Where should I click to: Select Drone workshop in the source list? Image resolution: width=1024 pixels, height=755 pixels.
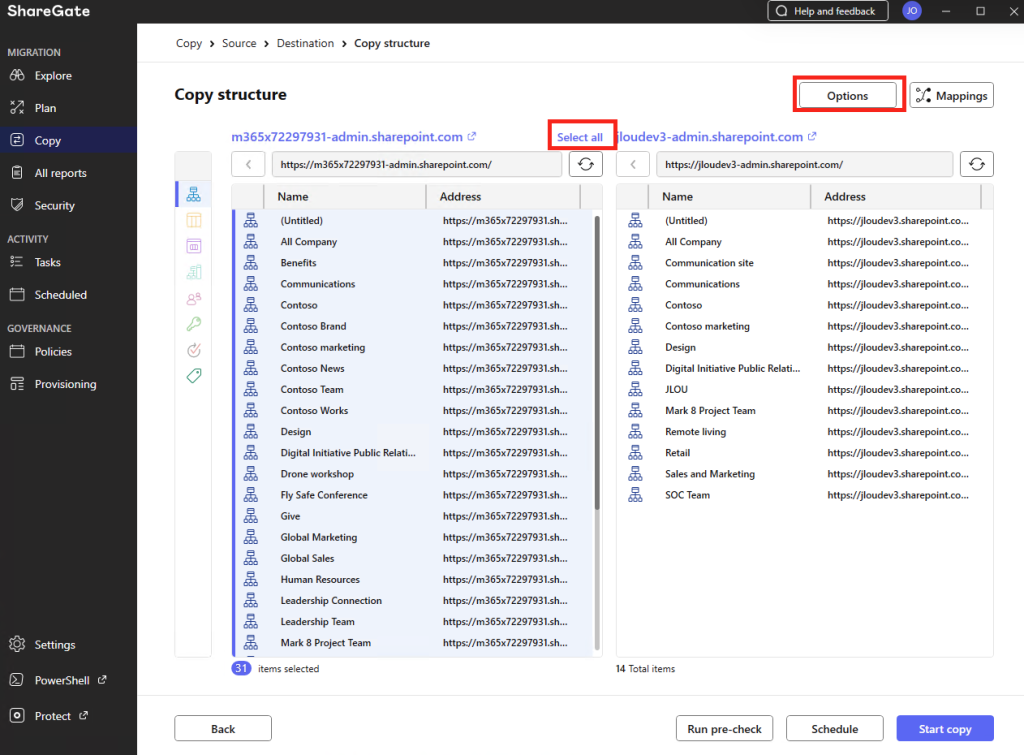point(413,474)
